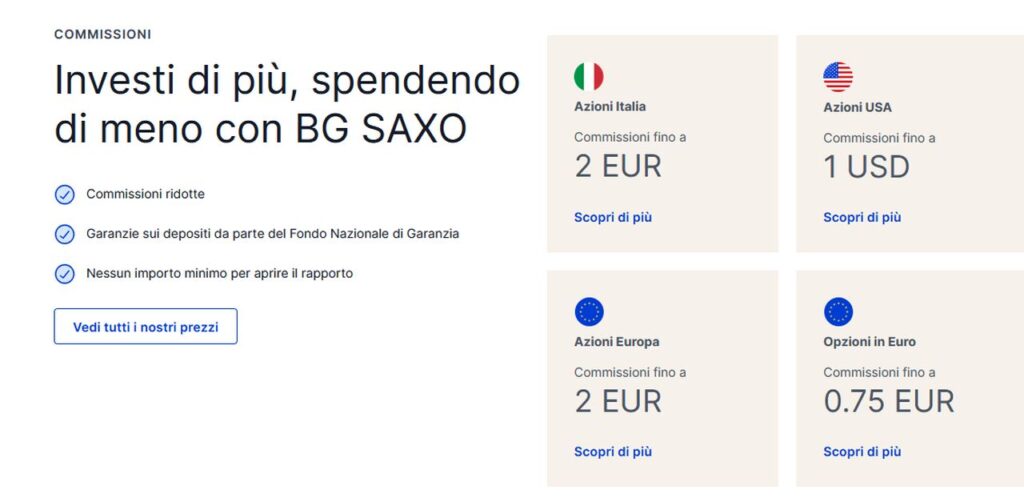The height and width of the screenshot is (502, 1024).
Task: Open Scopri di più for Opzioni in Euro
Action: 861,452
